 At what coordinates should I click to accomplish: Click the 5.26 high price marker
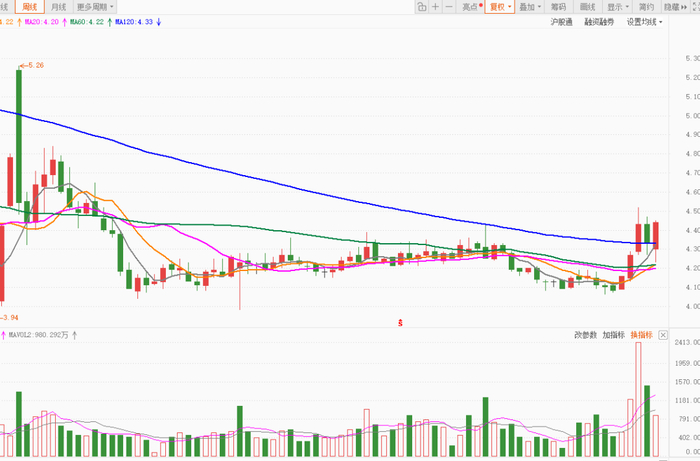pos(32,65)
